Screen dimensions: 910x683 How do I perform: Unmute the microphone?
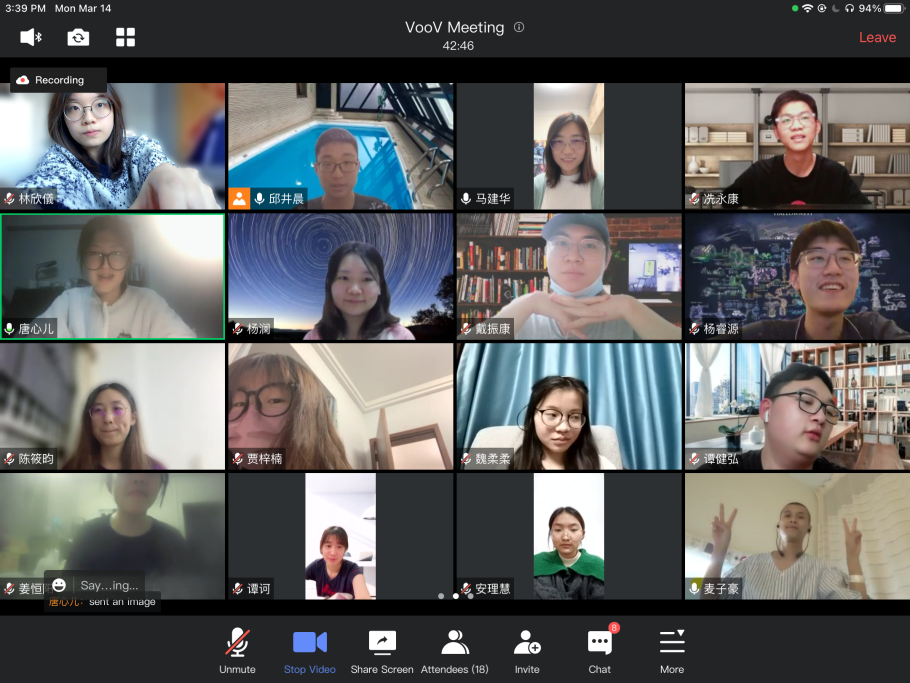(237, 650)
